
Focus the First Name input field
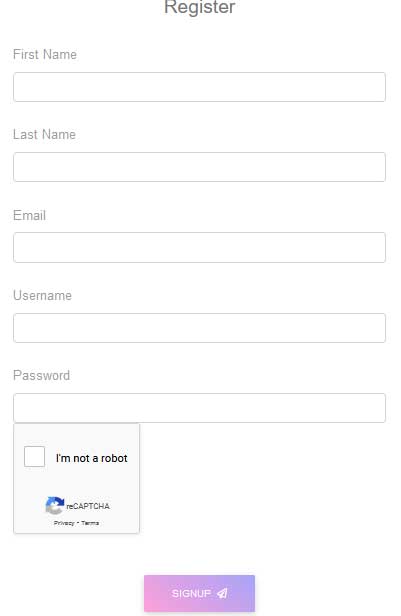[200, 87]
